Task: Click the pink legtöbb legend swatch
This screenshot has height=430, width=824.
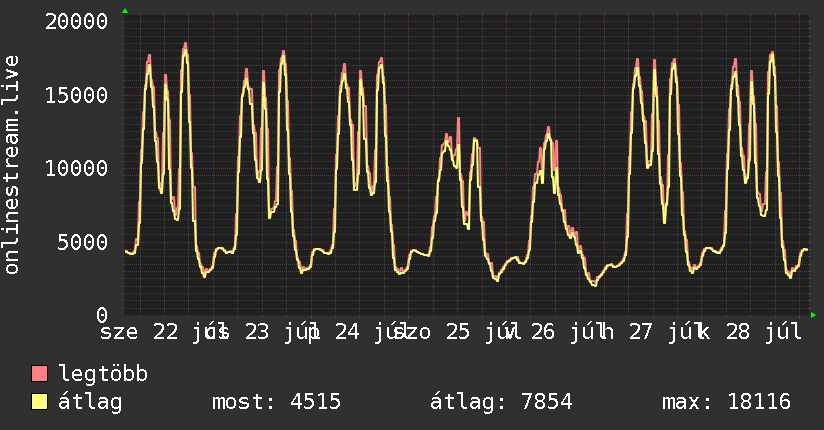Action: [x=39, y=373]
